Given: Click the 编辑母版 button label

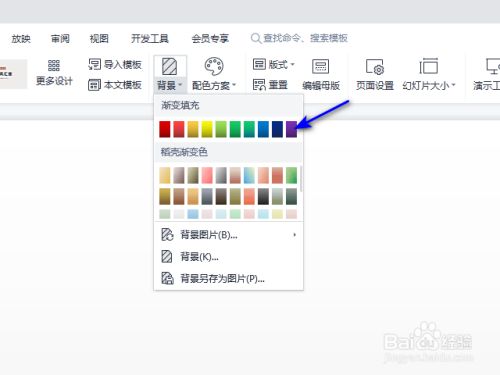Looking at the screenshot, I should [321, 86].
